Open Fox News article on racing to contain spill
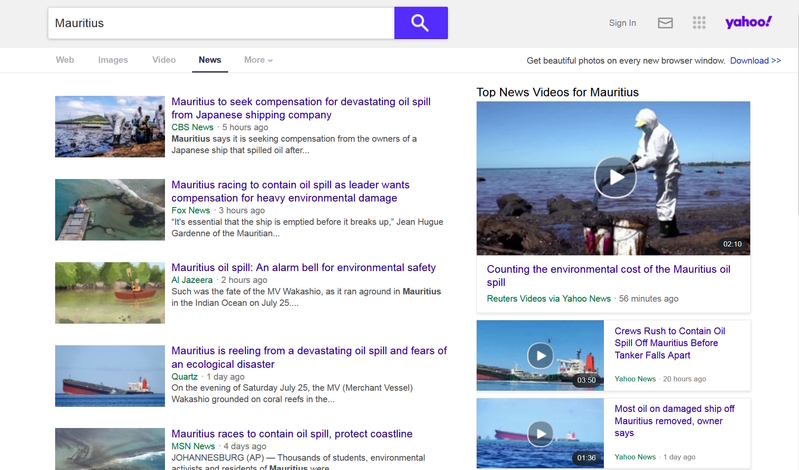The height and width of the screenshot is (470, 799). pos(290,191)
